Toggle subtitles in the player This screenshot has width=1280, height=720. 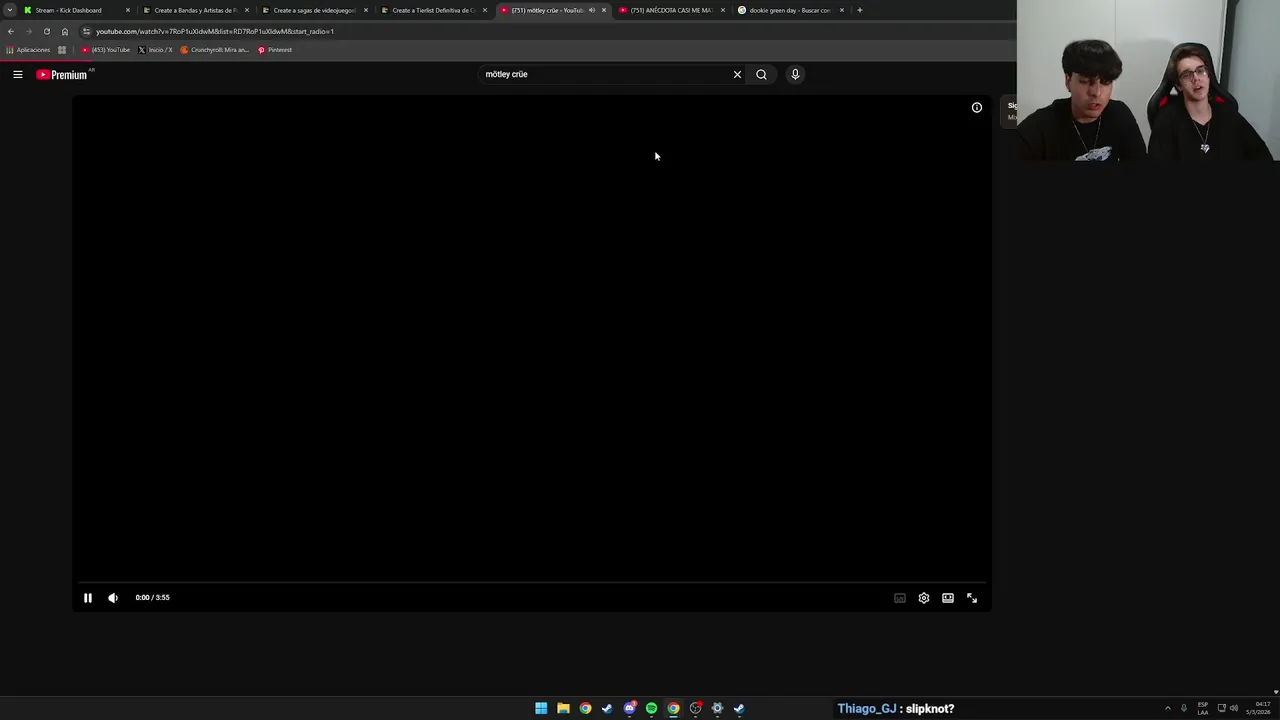(x=900, y=598)
